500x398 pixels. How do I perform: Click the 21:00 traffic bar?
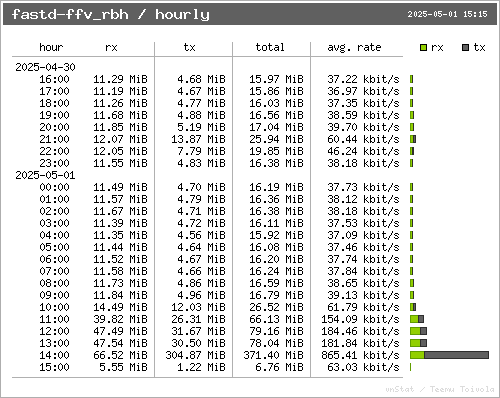413,139
